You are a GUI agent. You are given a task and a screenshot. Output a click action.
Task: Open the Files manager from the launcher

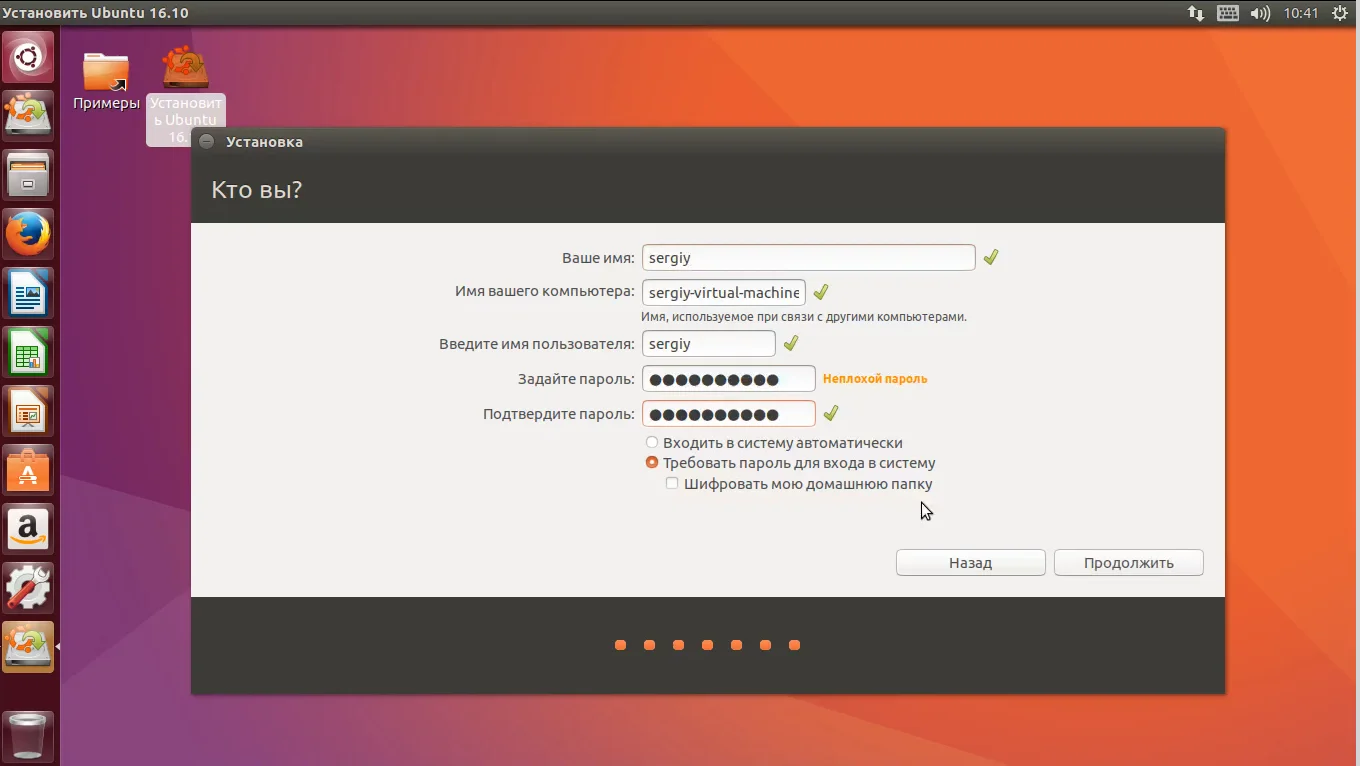click(x=28, y=175)
